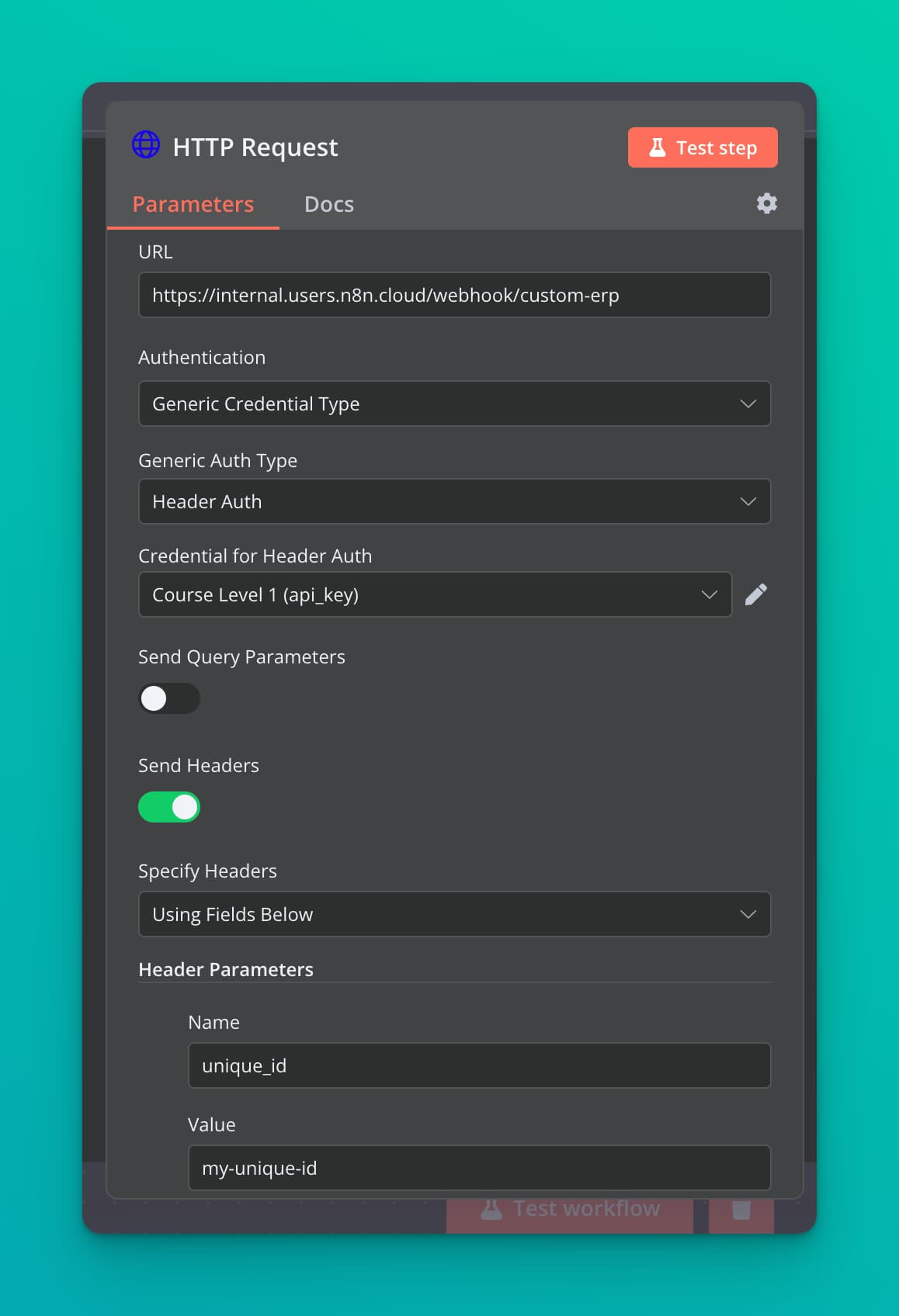Open the Specify Headers dropdown
899x1316 pixels.
pos(455,914)
